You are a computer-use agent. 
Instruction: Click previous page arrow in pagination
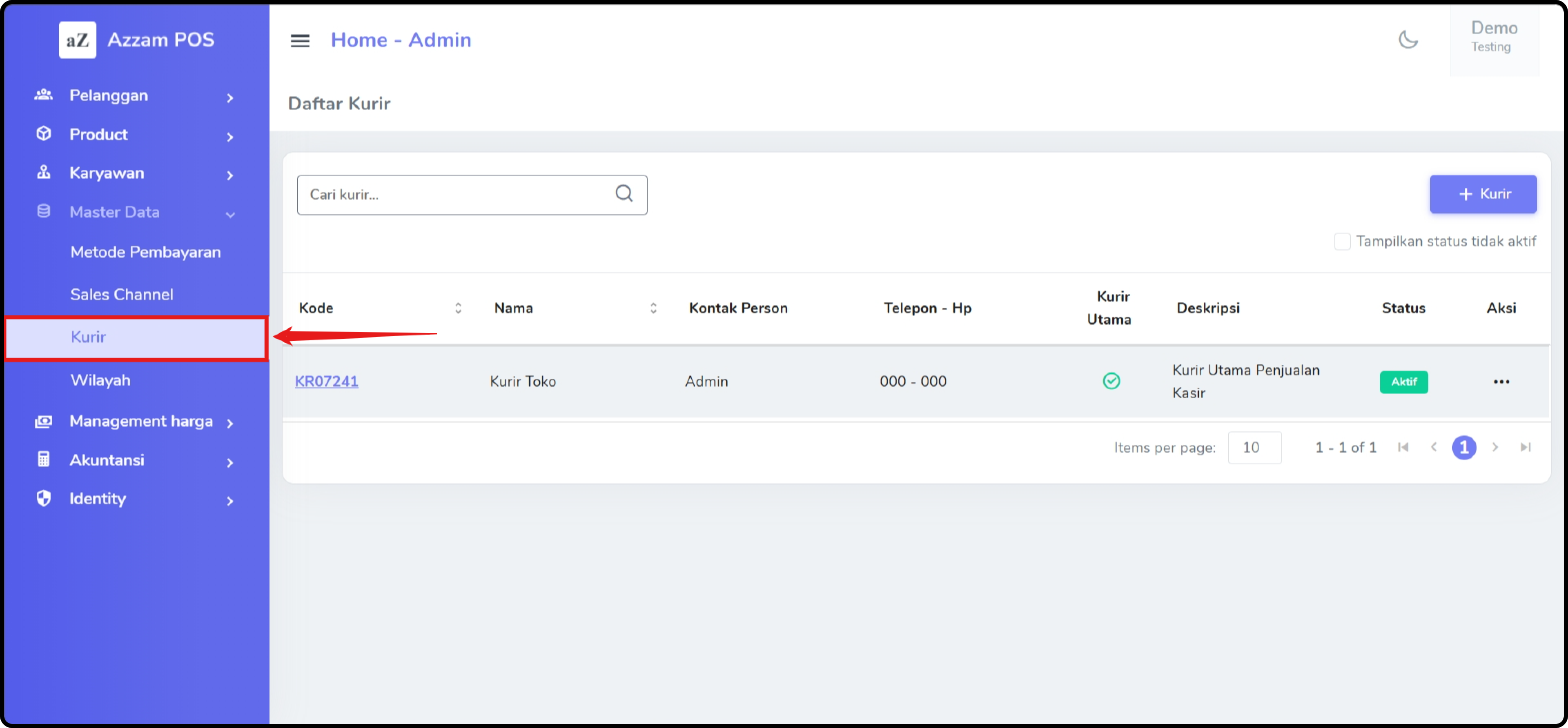click(x=1434, y=448)
